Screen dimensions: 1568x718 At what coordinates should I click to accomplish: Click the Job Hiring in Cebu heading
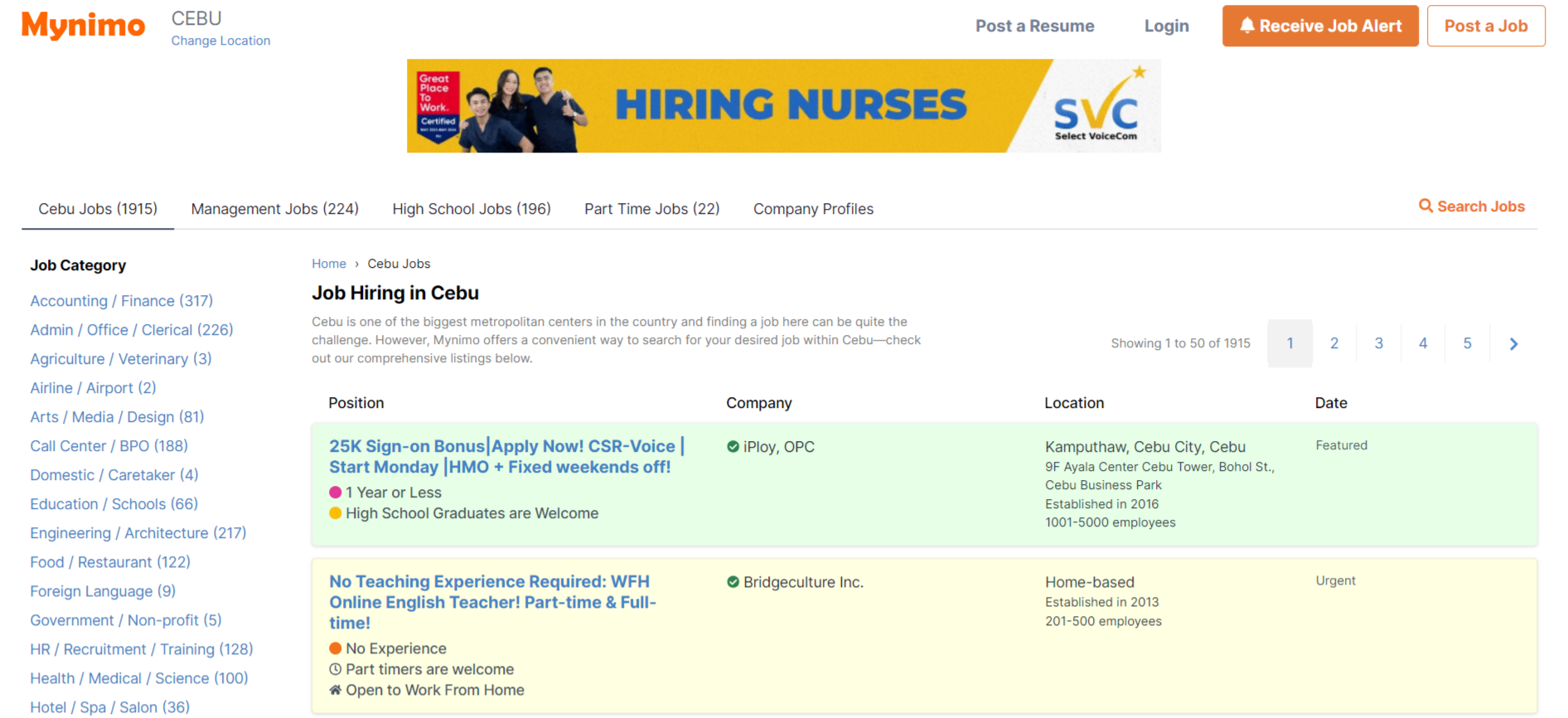[395, 293]
